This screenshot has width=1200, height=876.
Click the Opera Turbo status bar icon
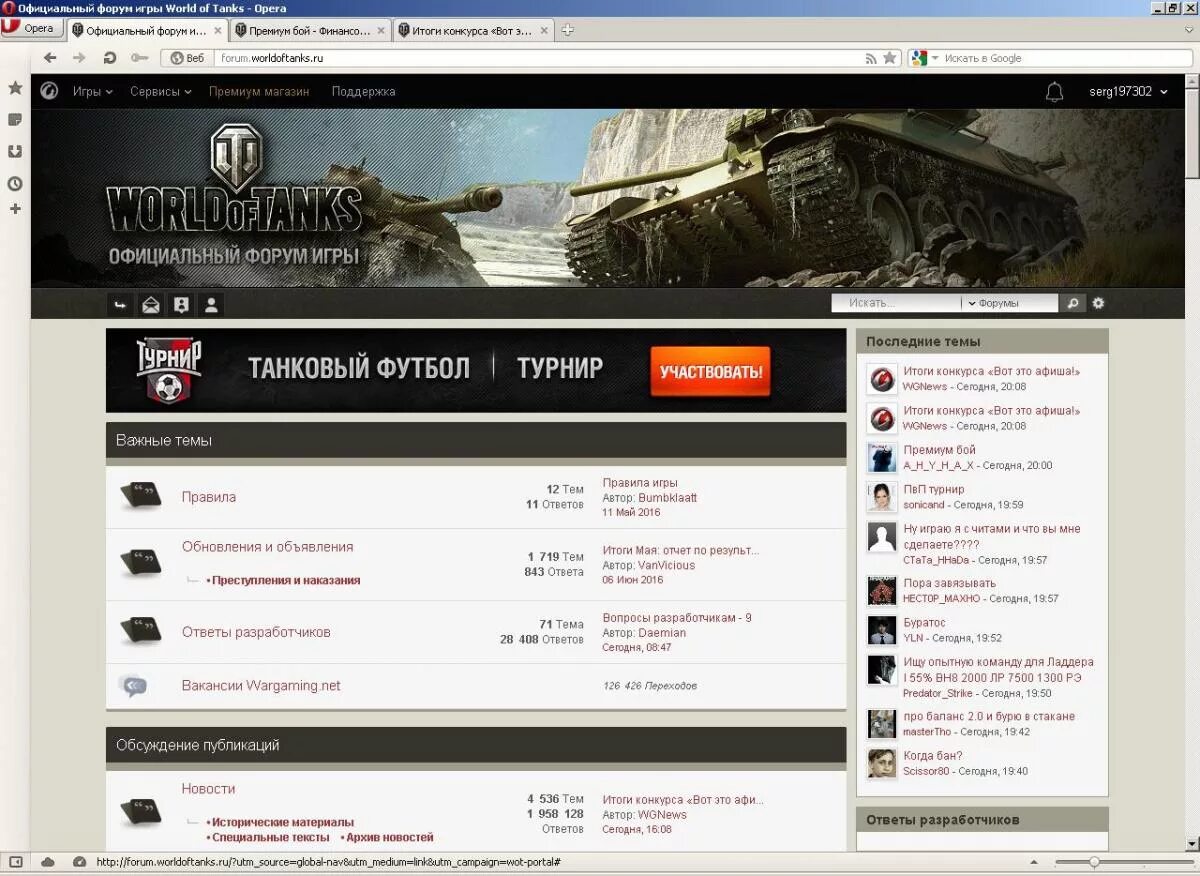pos(79,862)
